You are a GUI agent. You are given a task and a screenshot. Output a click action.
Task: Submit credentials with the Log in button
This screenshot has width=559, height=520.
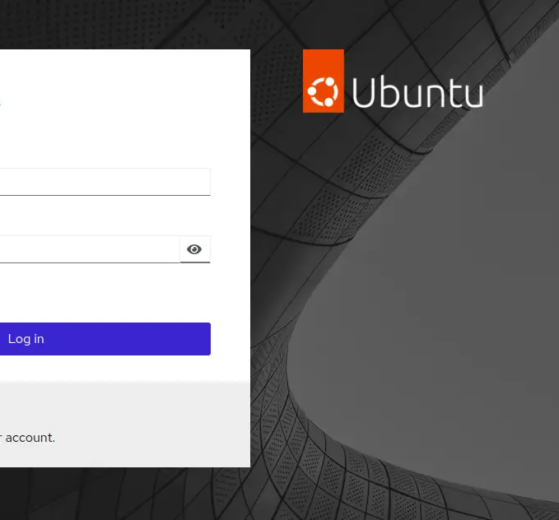(x=105, y=339)
